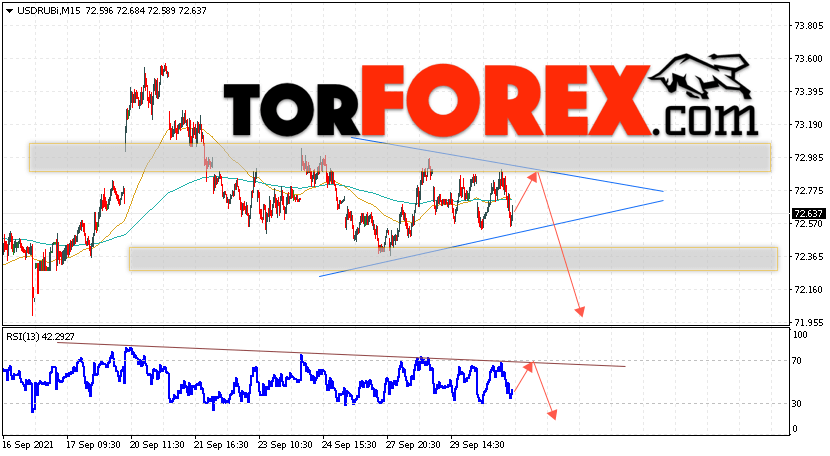Click price axis value 72.985

(x=808, y=158)
